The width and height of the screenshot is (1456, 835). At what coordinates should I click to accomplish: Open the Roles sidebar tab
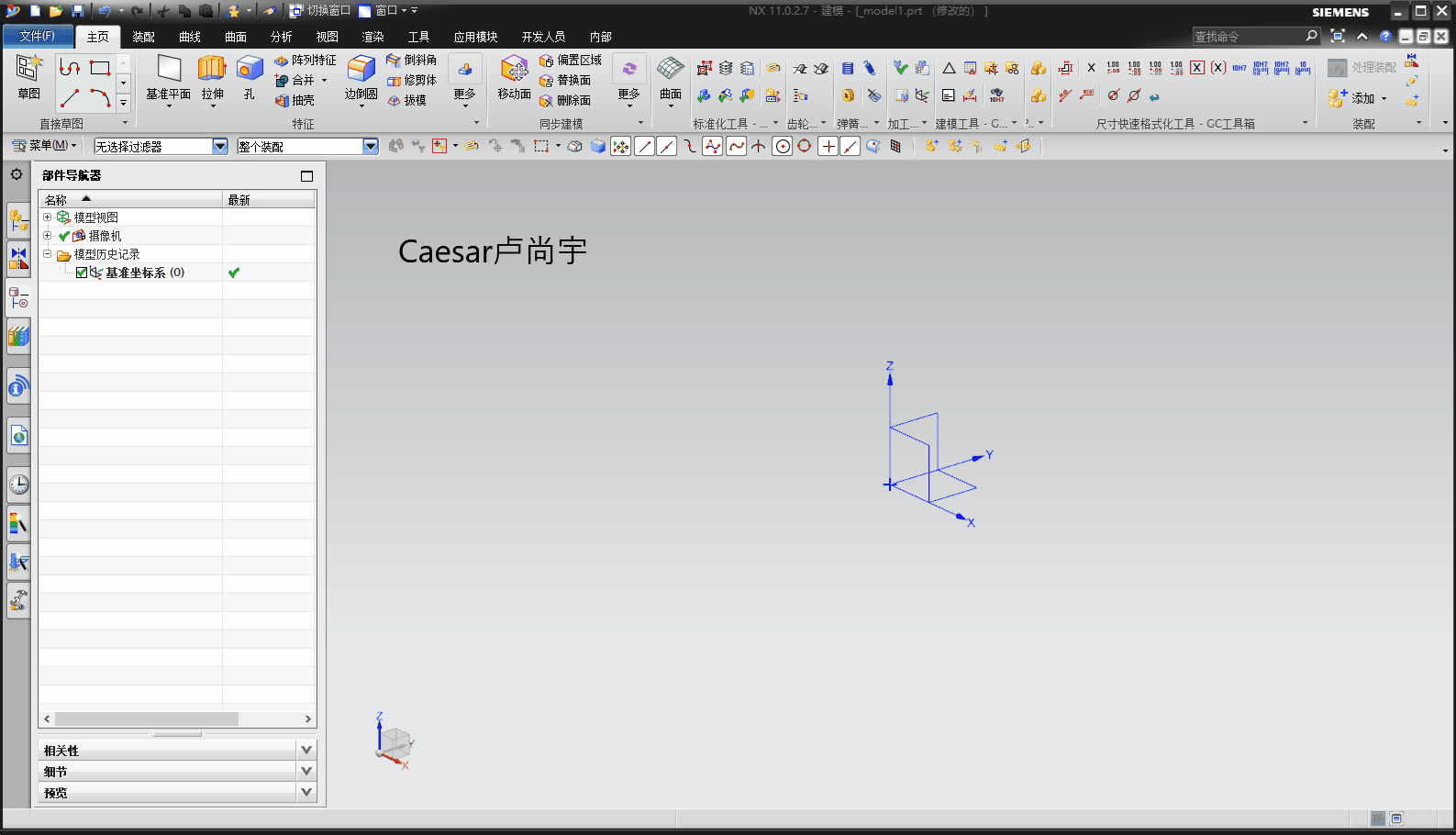tap(18, 600)
